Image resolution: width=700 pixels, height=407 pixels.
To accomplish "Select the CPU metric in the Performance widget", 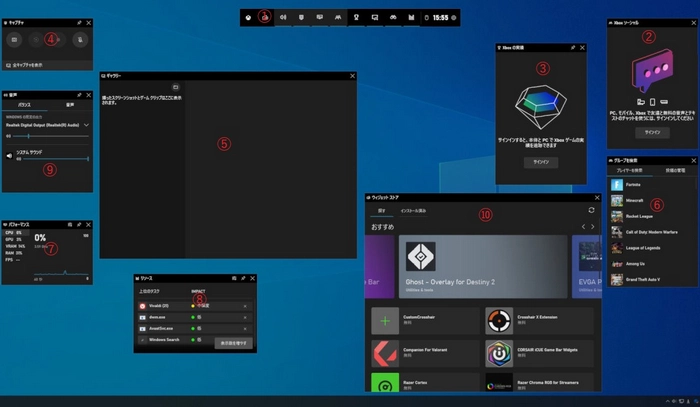I will tap(15, 233).
